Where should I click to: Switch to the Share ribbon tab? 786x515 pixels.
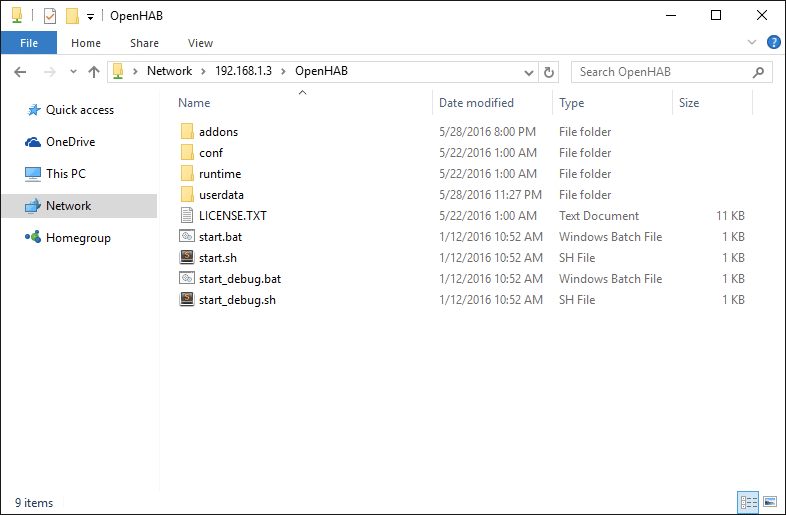[144, 43]
